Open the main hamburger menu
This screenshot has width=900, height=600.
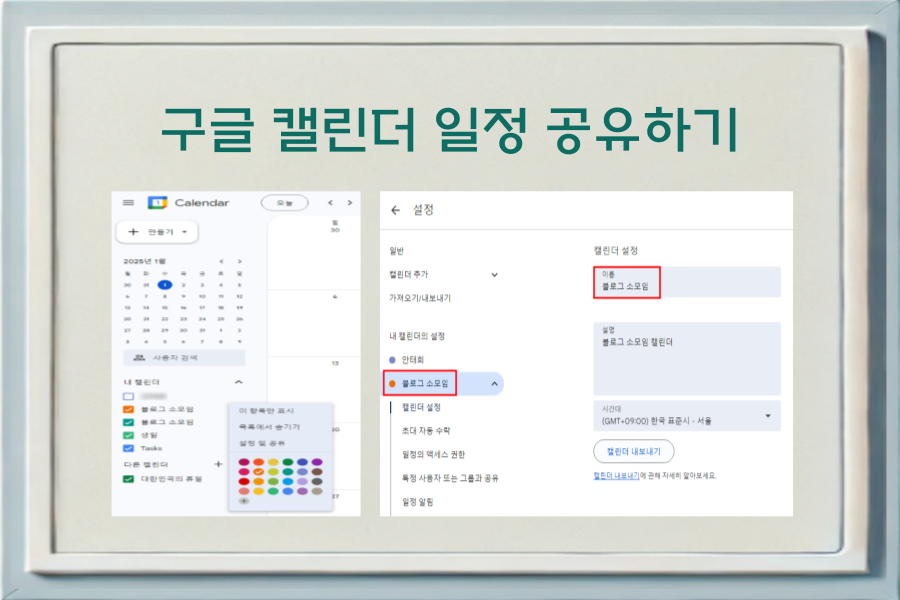tap(129, 203)
